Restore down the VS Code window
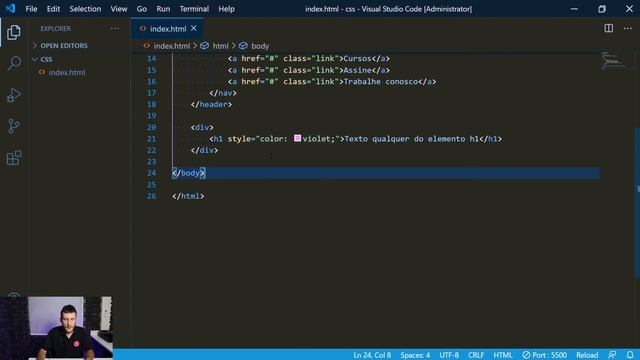This screenshot has width=640, height=360. click(x=602, y=9)
